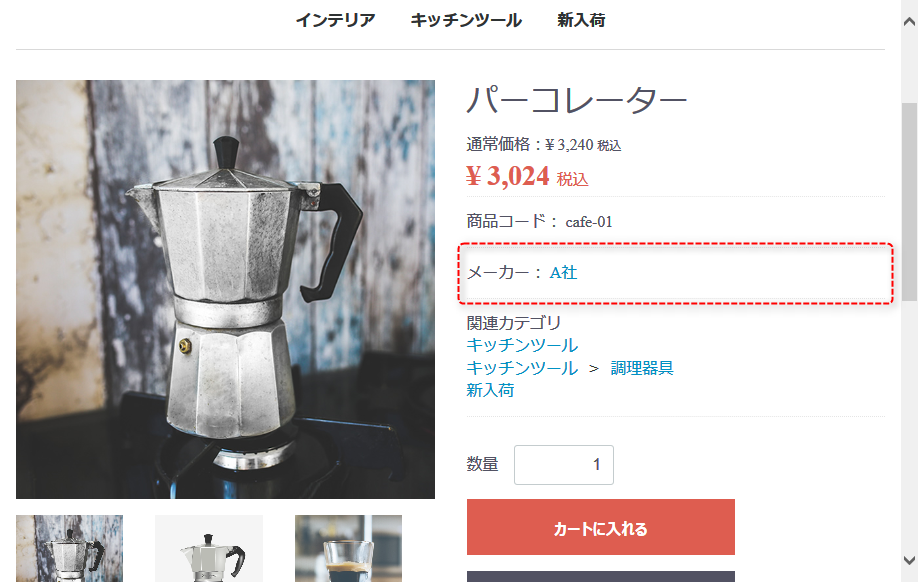Click the scrollbar down arrow

tap(909, 560)
